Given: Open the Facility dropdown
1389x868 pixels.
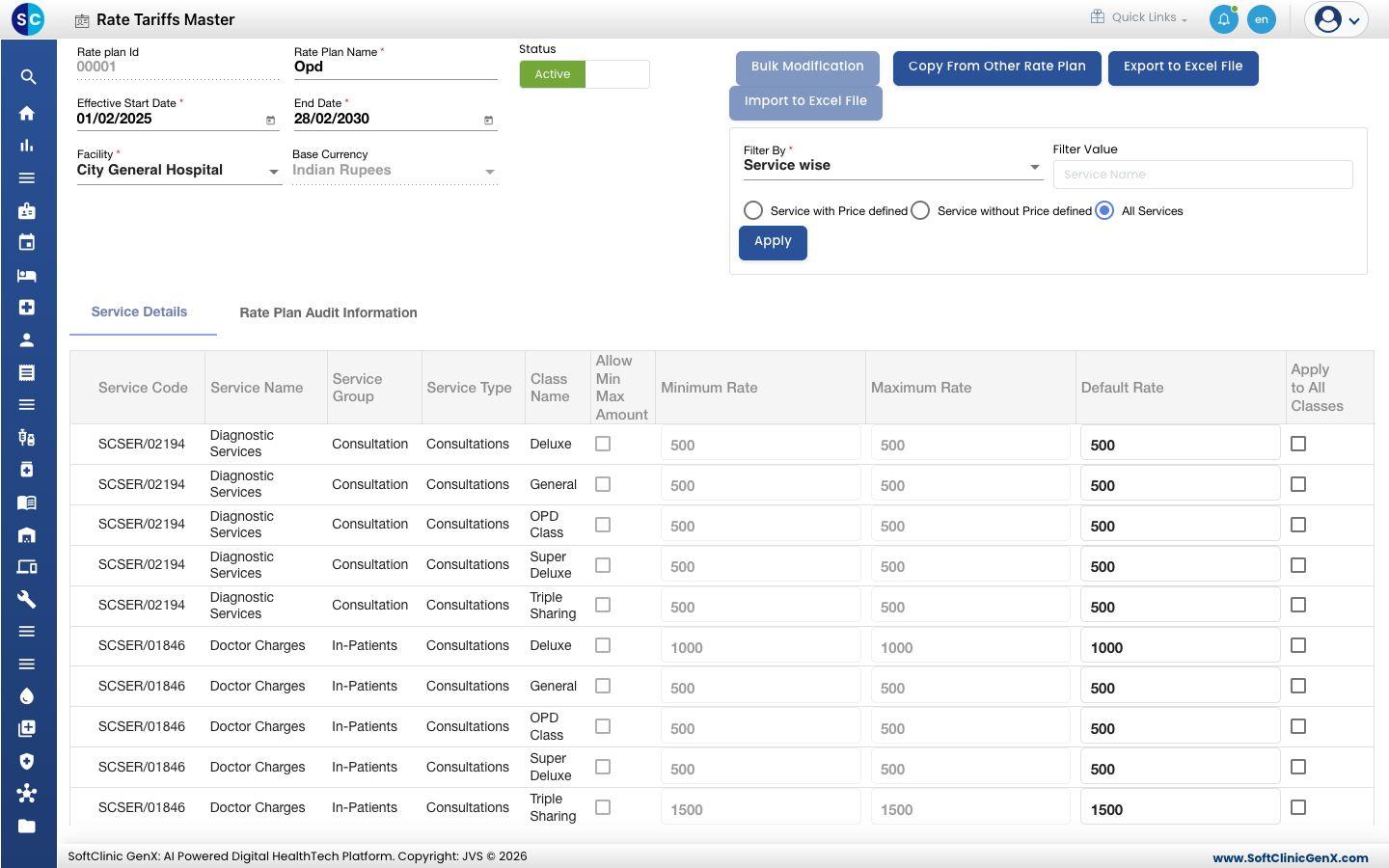Looking at the screenshot, I should [178, 171].
